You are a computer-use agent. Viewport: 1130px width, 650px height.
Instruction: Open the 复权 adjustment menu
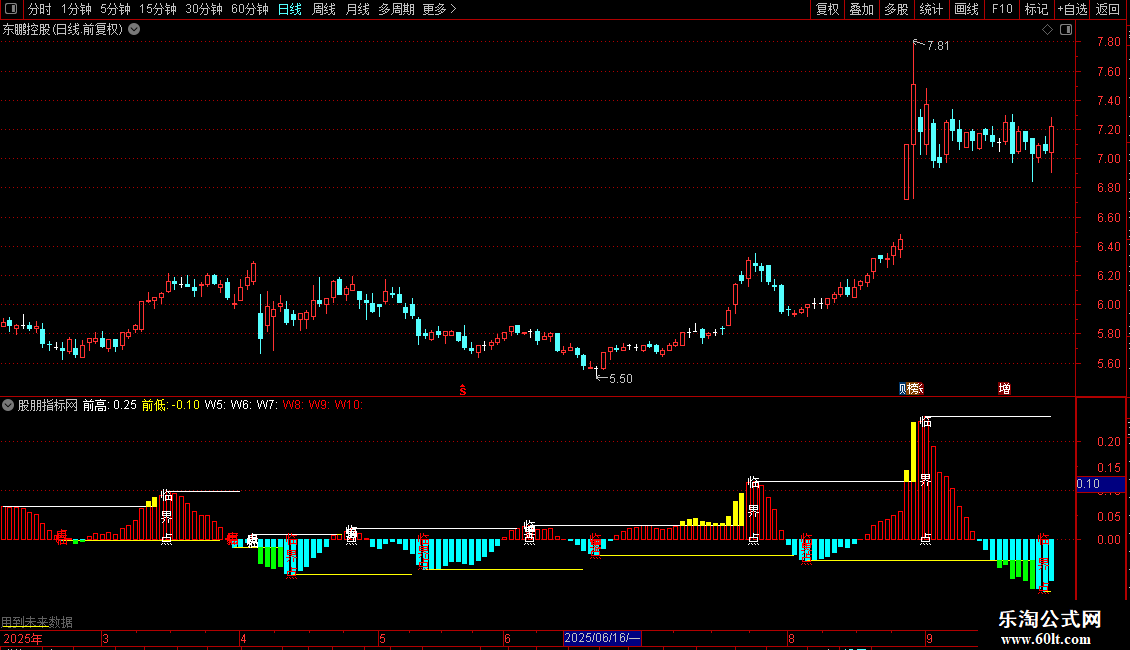(x=827, y=9)
